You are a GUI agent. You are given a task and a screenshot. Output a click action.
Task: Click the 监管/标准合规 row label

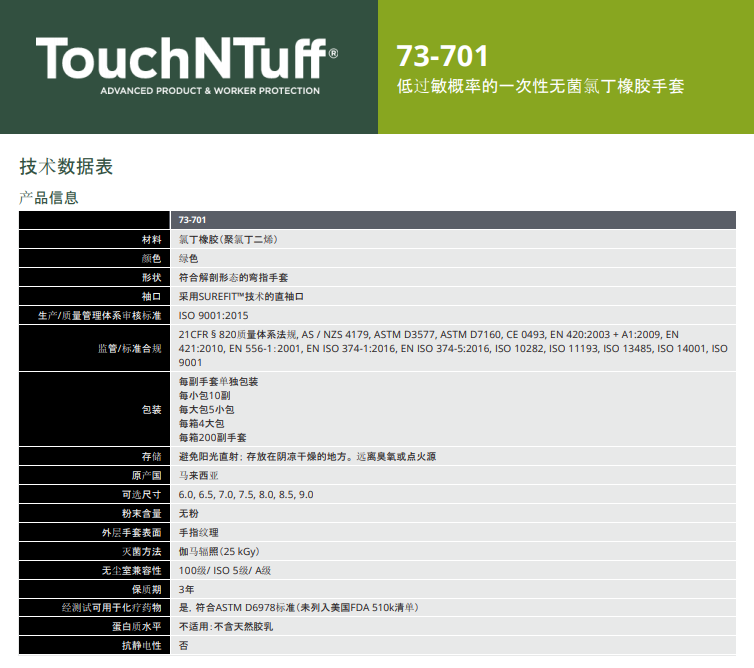pyautogui.click(x=122, y=348)
